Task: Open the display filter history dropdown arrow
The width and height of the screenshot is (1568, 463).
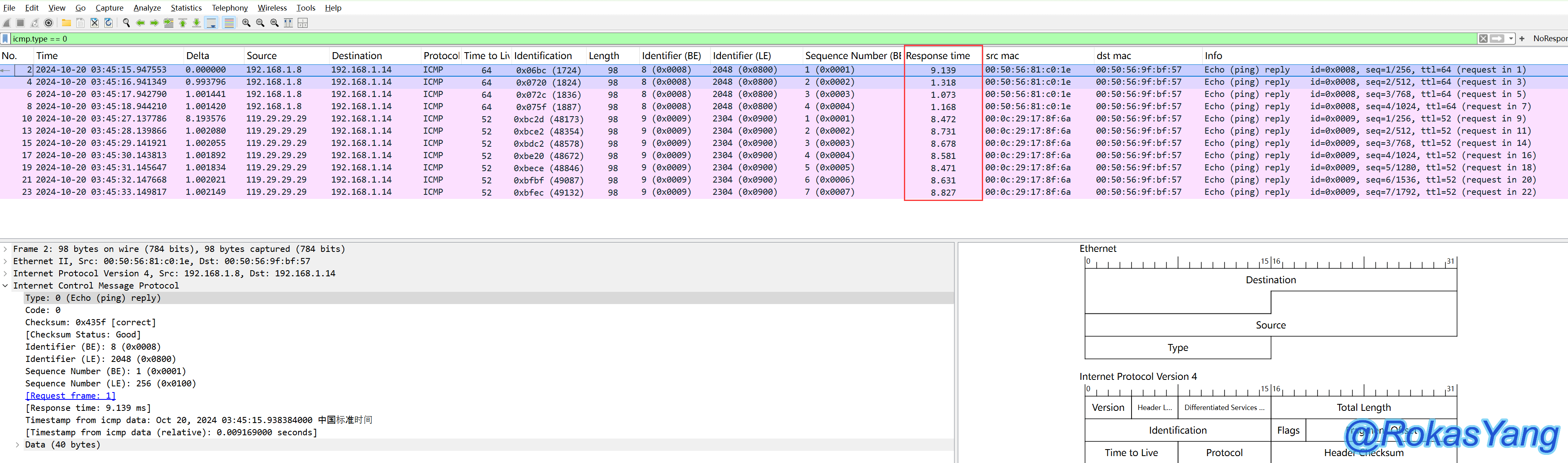Action: click(x=1511, y=38)
